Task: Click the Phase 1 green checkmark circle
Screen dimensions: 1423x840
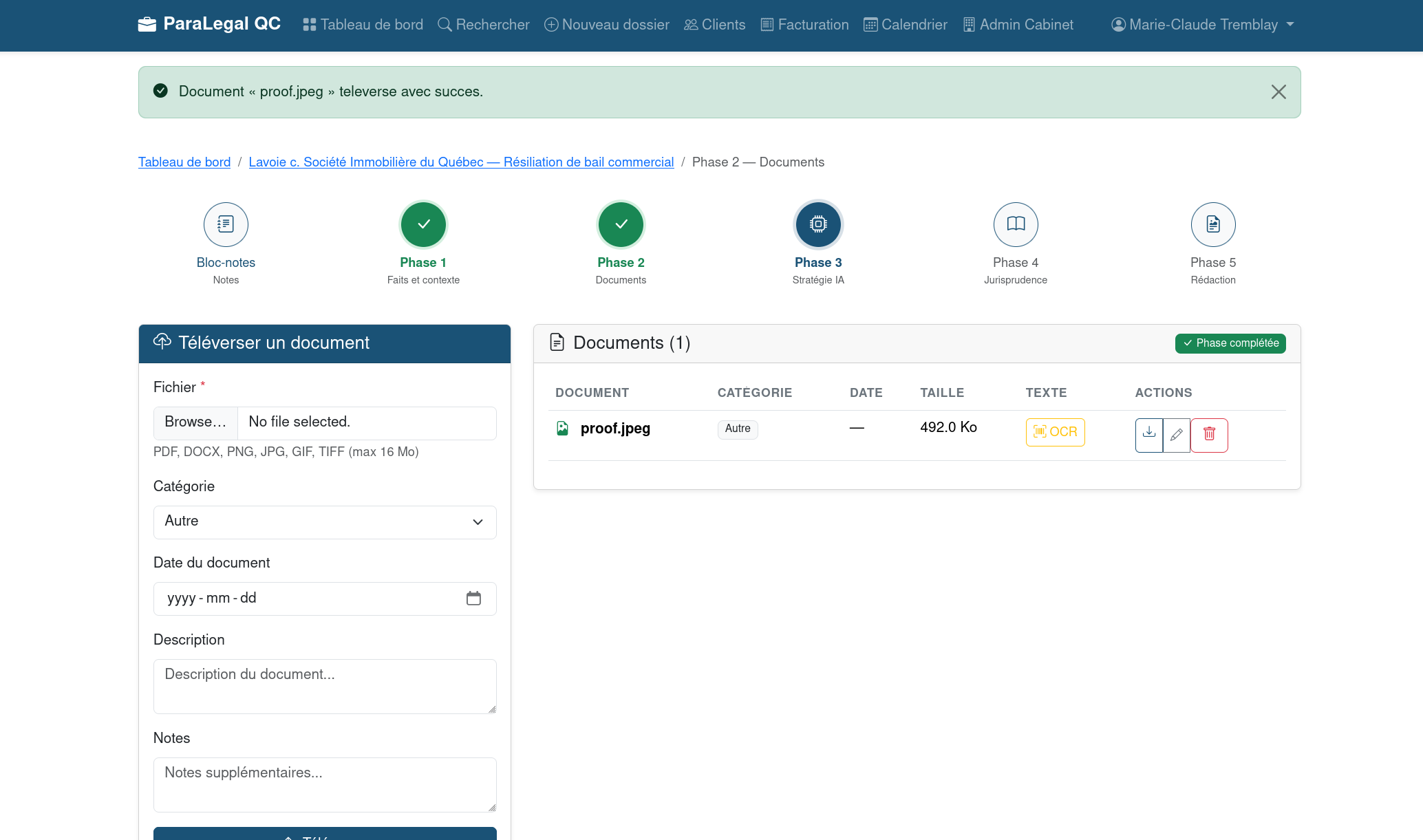Action: (x=423, y=224)
